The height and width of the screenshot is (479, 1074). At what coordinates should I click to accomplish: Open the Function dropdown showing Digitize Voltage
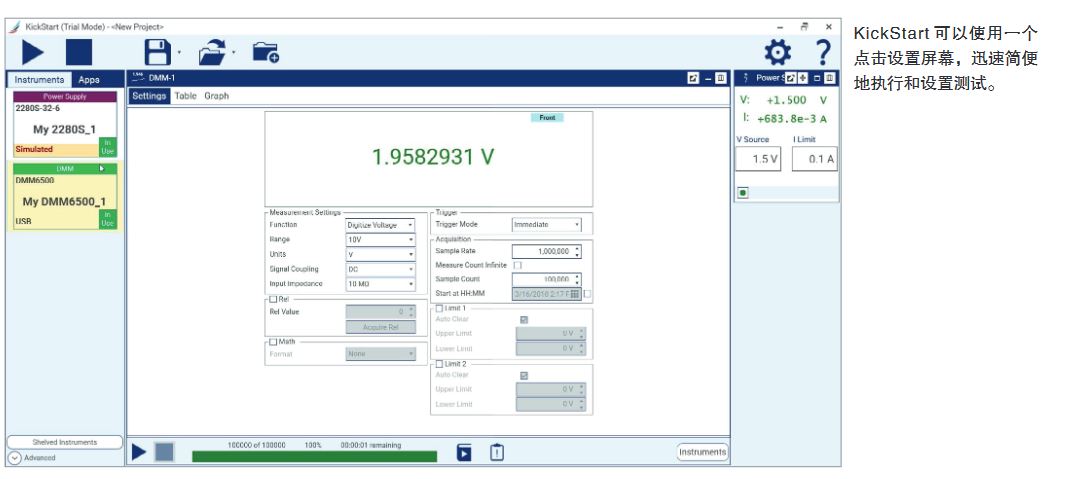380,226
